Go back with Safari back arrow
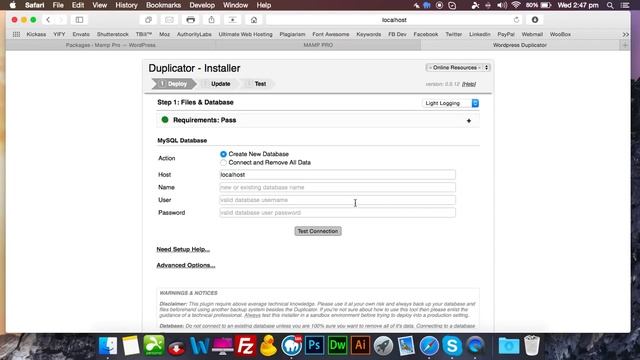 point(48,20)
